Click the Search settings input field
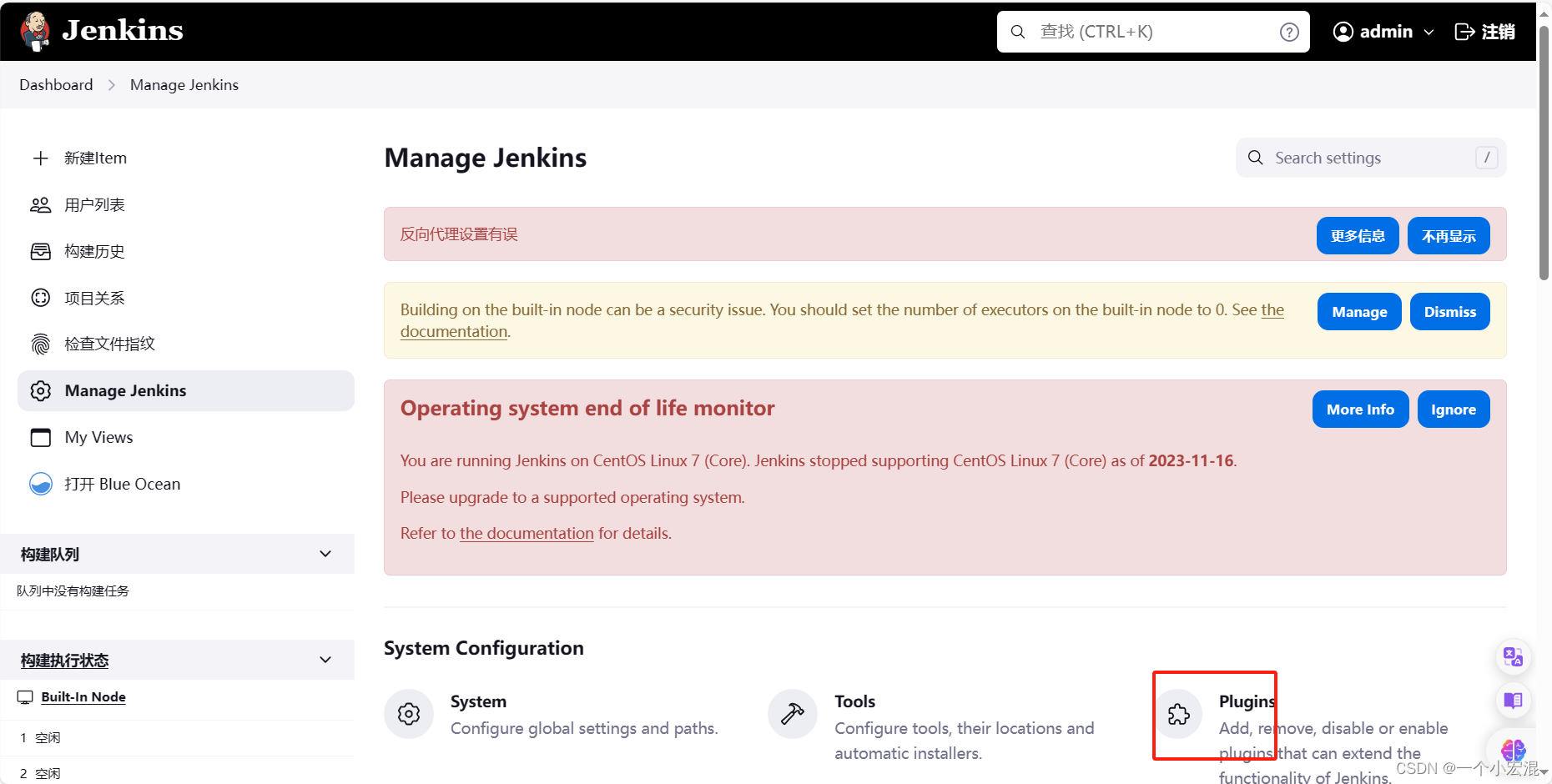Image resolution: width=1552 pixels, height=784 pixels. click(x=1368, y=158)
